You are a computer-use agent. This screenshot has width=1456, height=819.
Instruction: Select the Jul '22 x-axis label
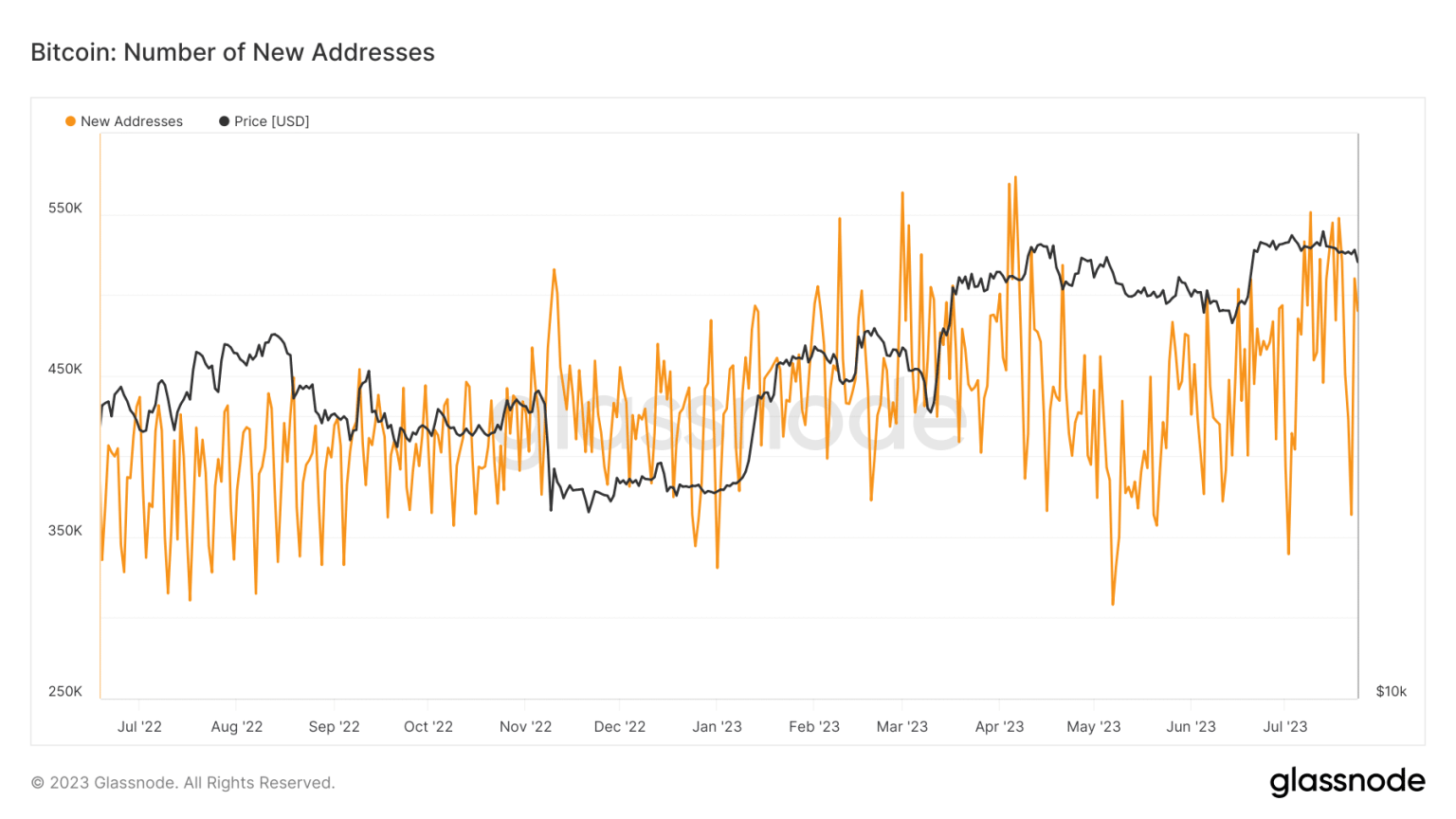pyautogui.click(x=139, y=726)
